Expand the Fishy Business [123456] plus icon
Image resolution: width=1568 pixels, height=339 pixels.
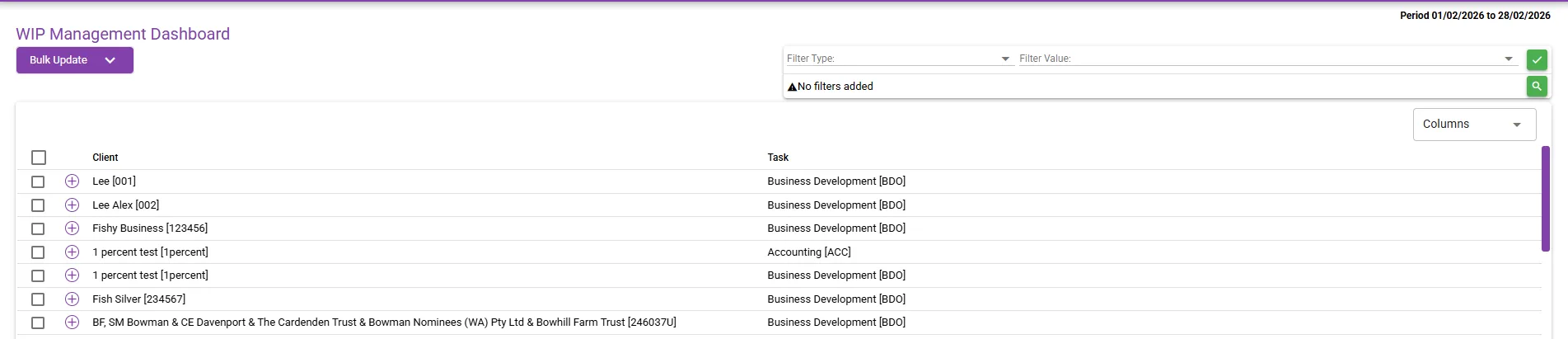click(72, 228)
